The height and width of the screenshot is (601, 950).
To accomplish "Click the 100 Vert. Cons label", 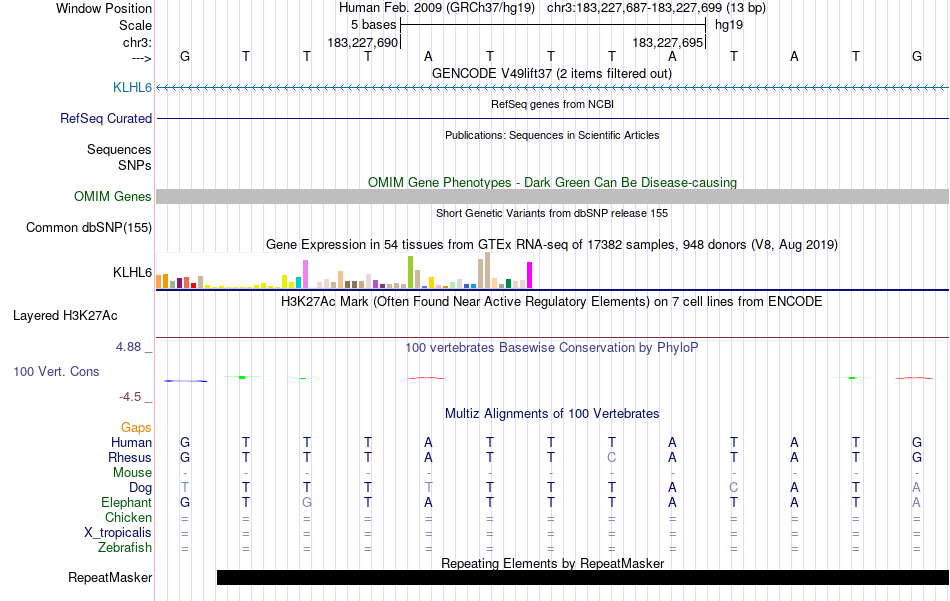I will pos(56,371).
